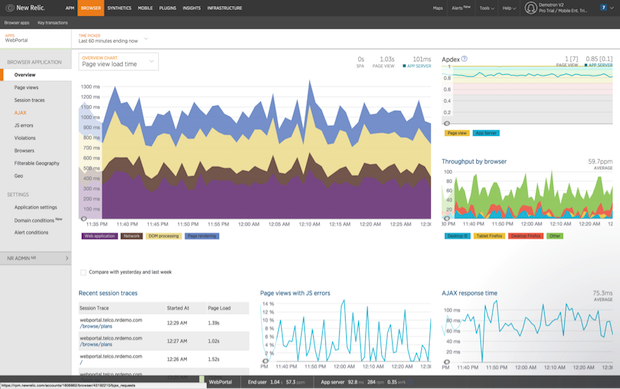Switch to the INSIGHTS tab

[192, 8]
